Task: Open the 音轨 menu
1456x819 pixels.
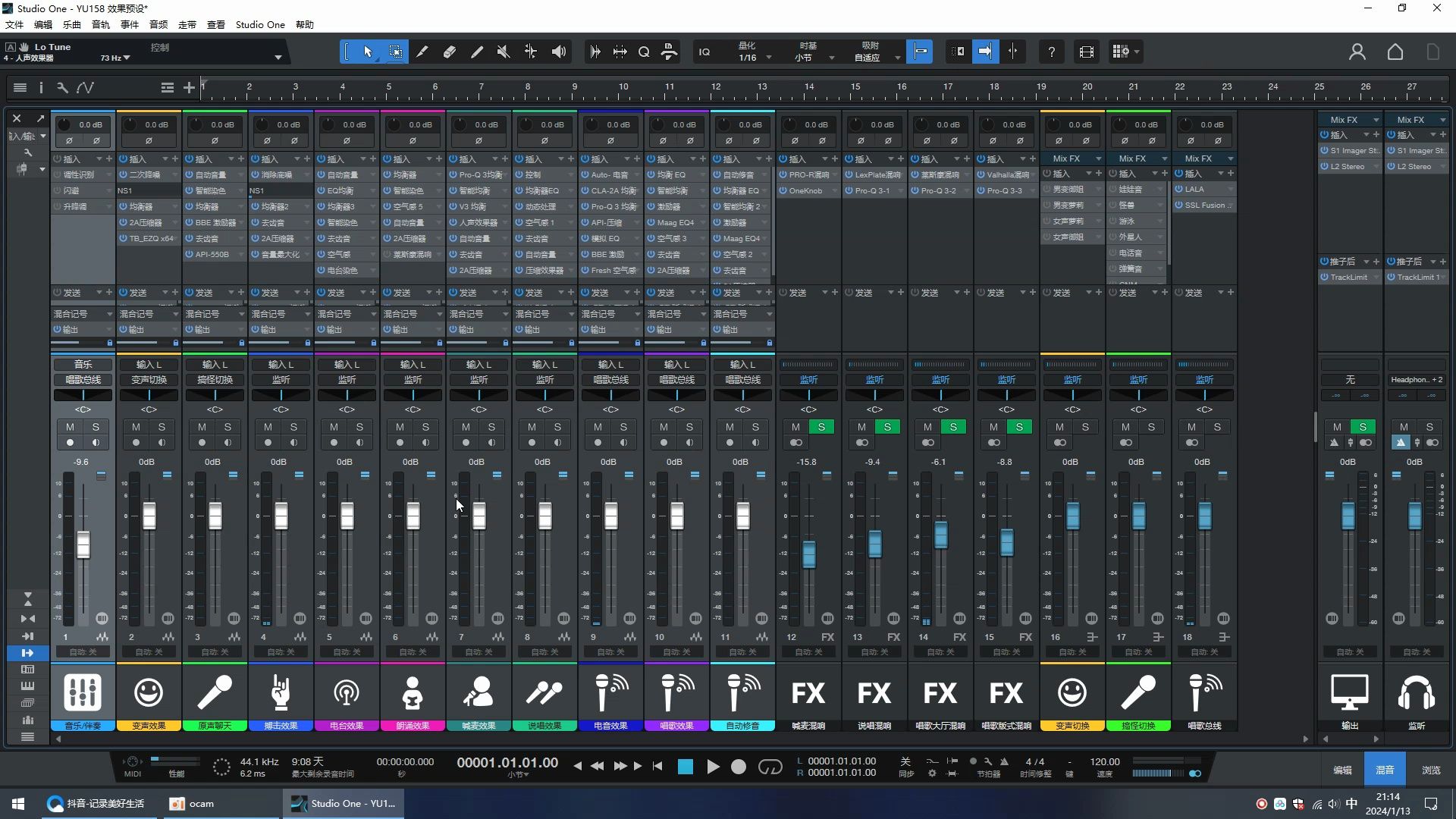Action: click(x=100, y=24)
